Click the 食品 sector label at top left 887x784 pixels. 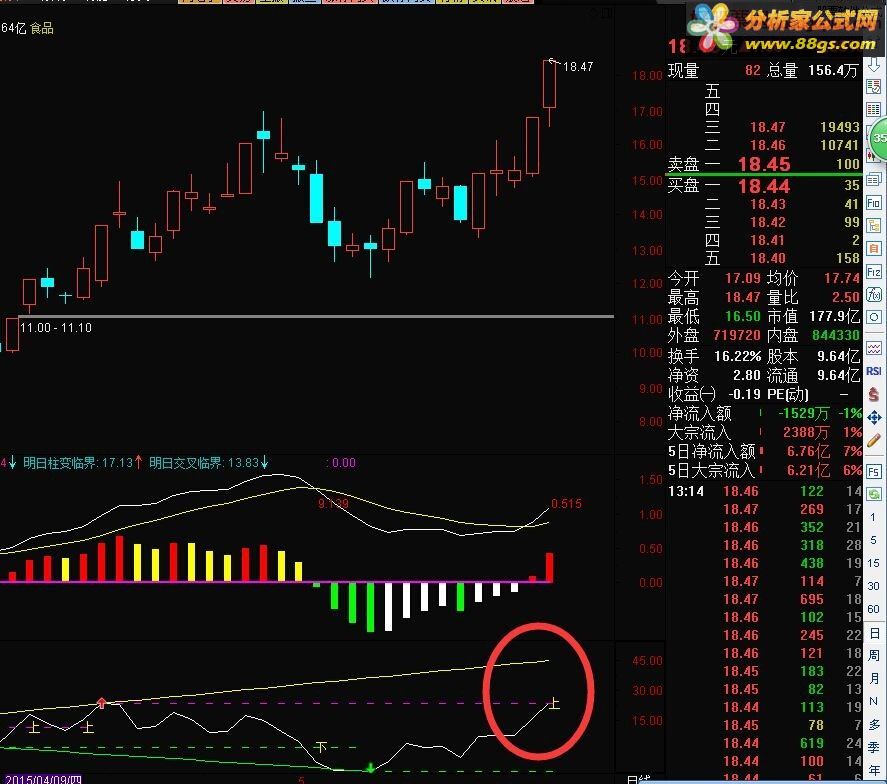coord(42,28)
